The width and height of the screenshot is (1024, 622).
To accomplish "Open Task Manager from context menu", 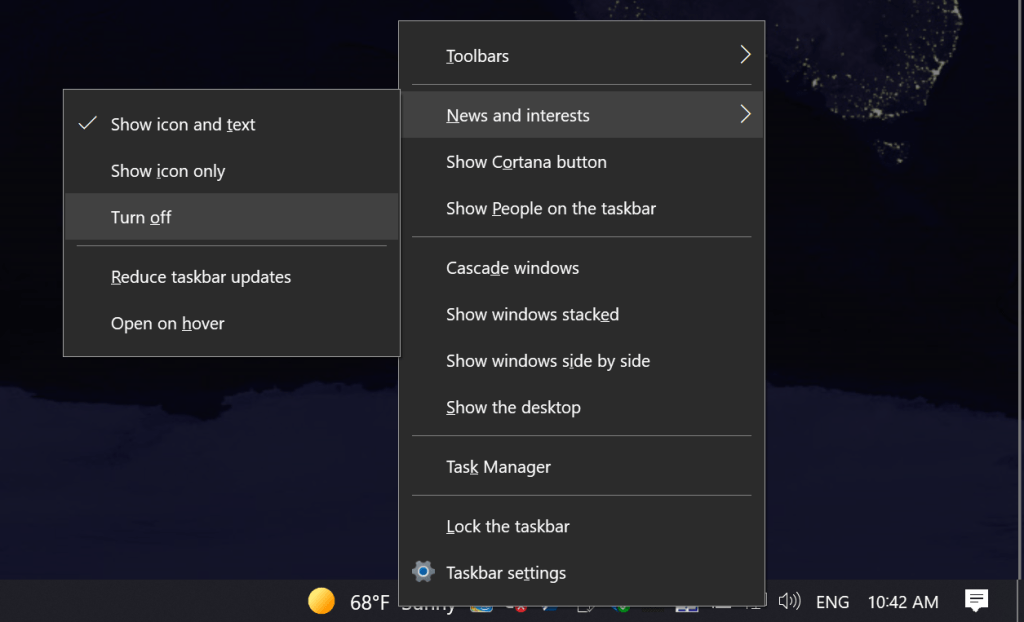I will (498, 467).
